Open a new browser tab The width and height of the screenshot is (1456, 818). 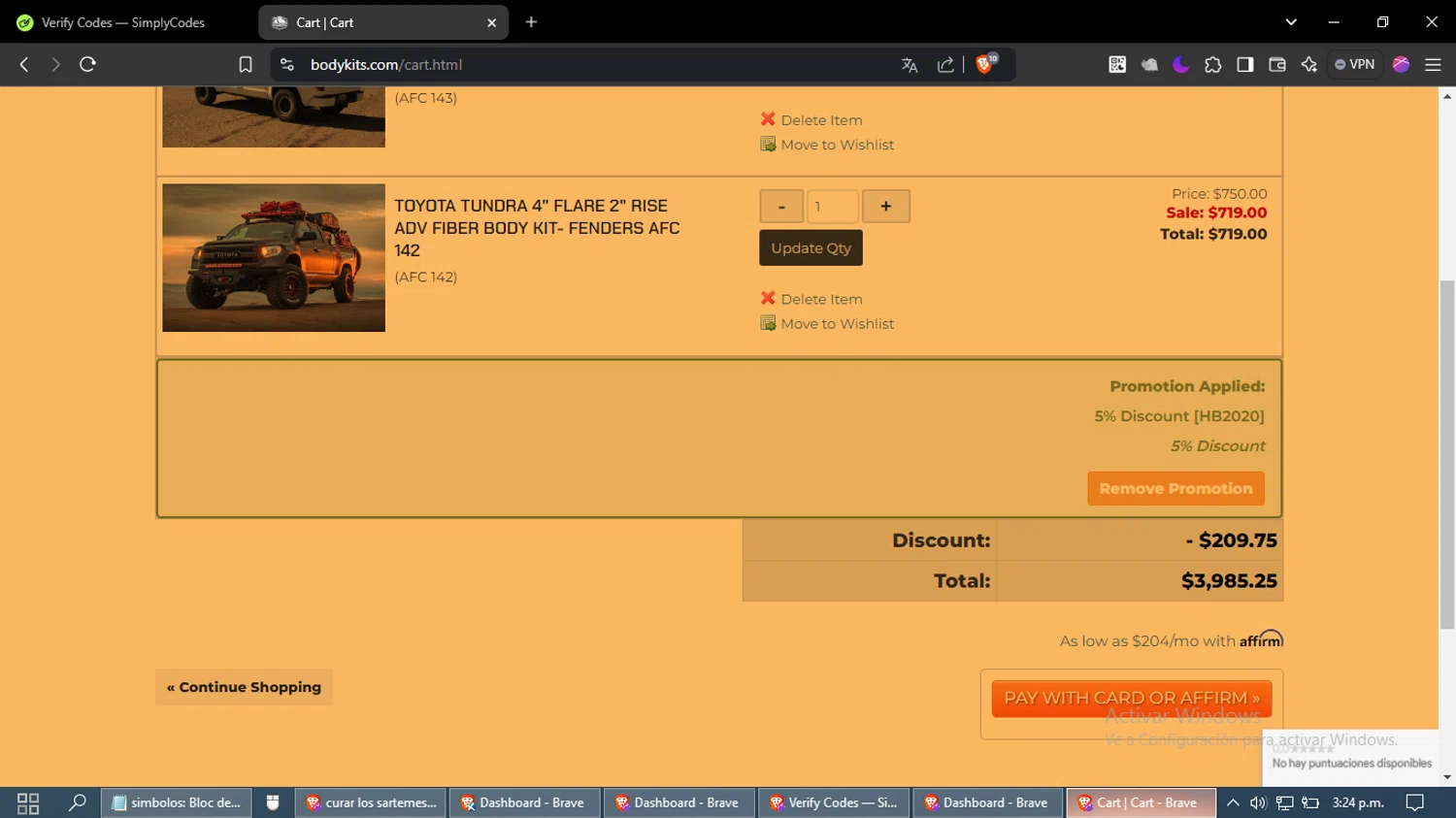click(531, 21)
